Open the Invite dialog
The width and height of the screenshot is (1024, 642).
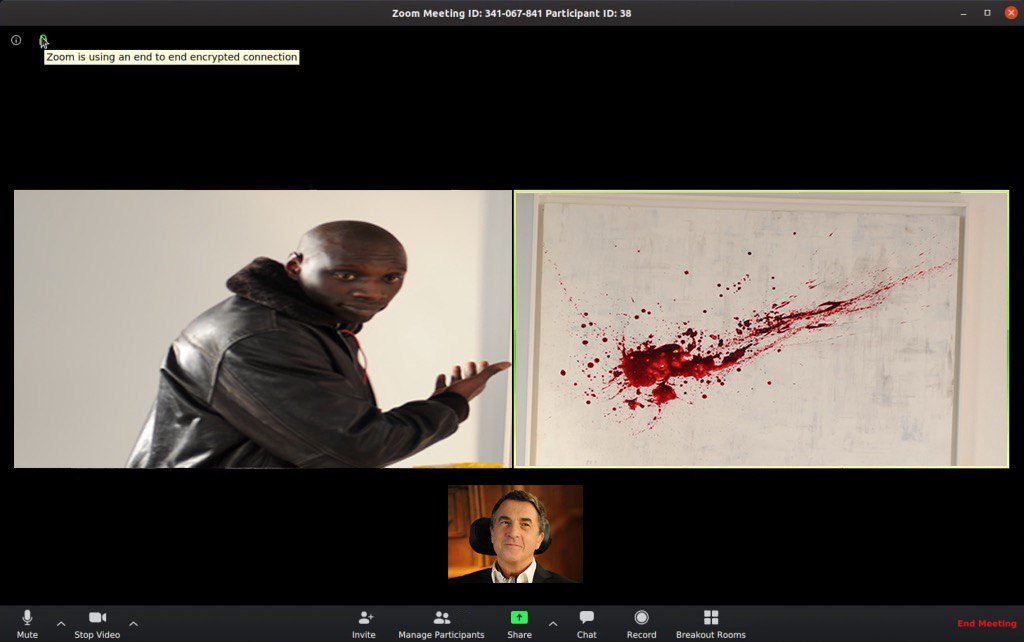(364, 624)
